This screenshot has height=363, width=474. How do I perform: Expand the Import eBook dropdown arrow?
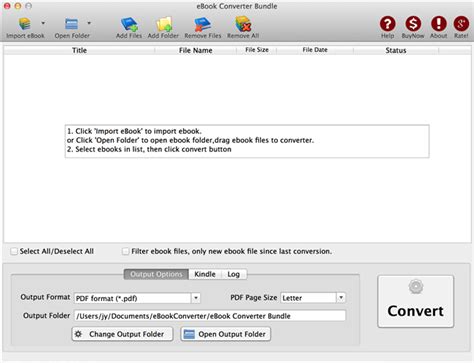(43, 23)
